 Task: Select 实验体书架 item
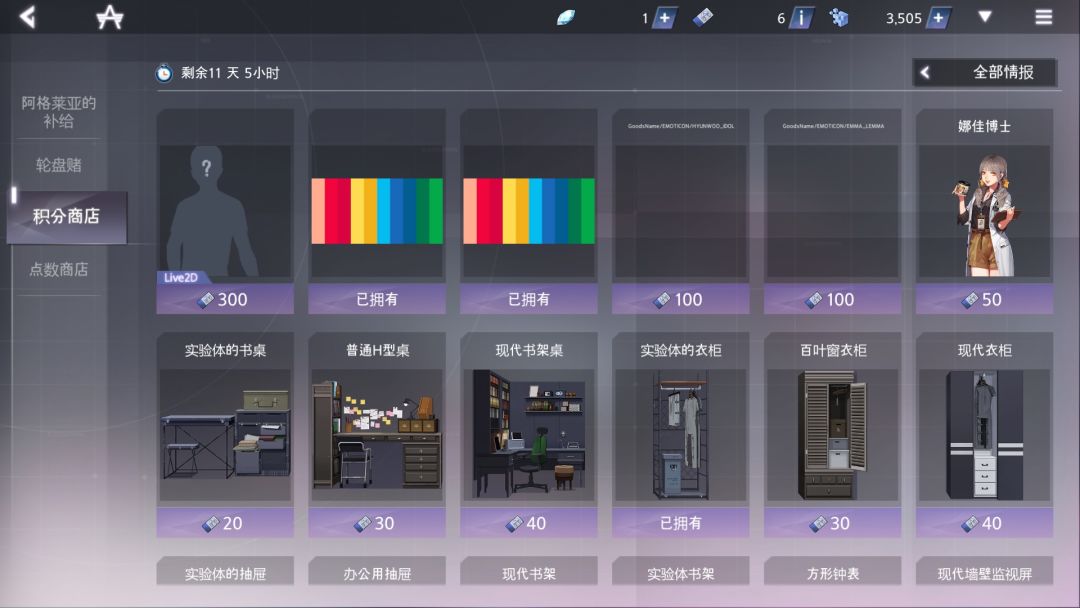pos(681,572)
